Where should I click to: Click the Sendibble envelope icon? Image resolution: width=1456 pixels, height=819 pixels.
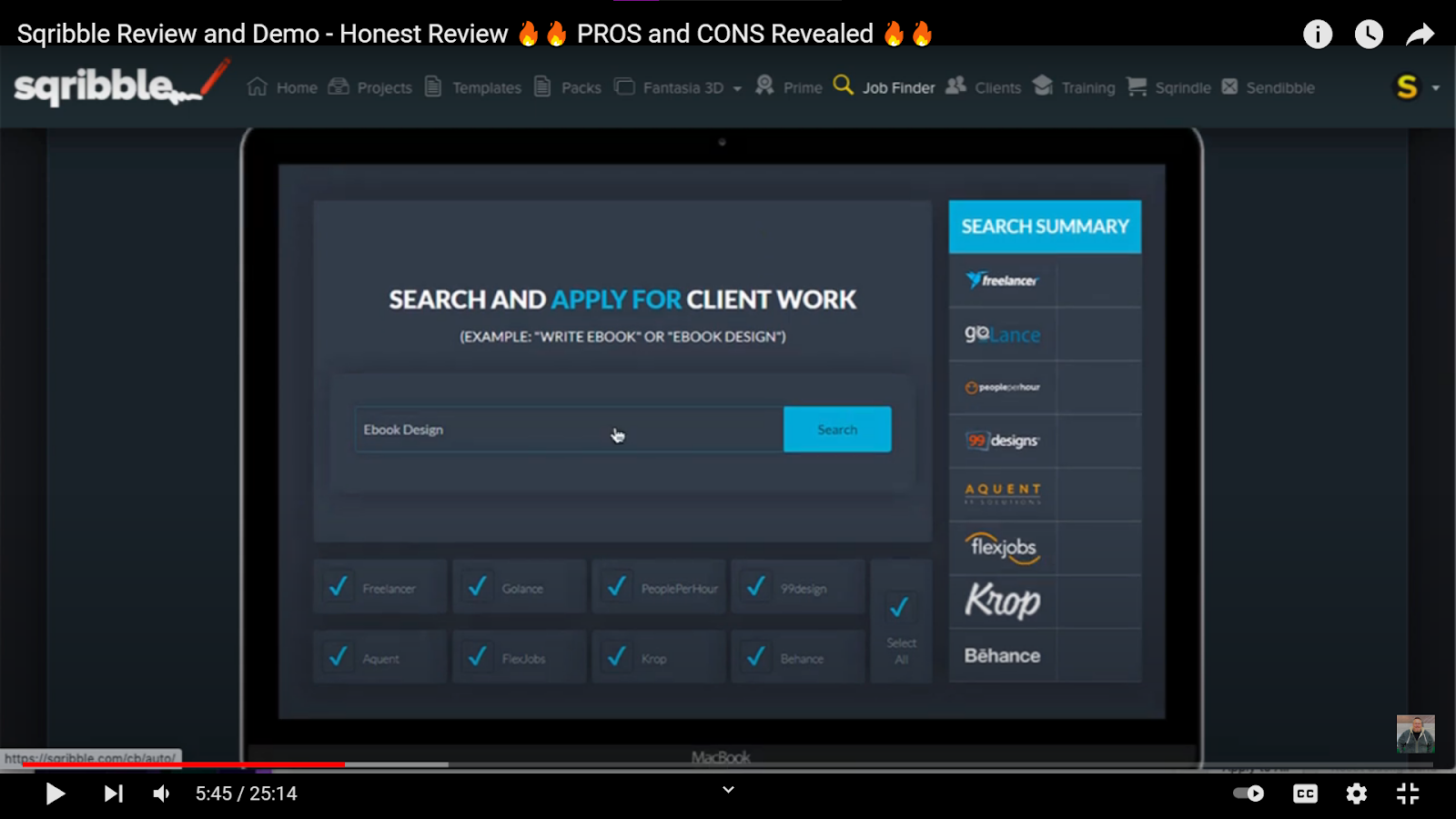pos(1229,86)
